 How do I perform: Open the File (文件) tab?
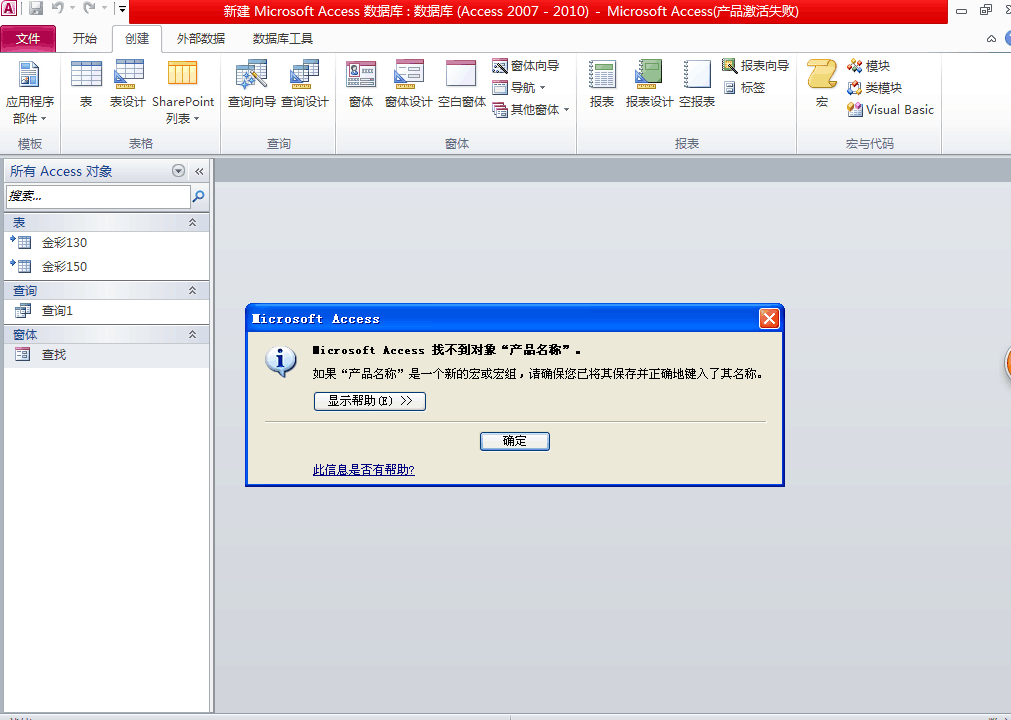click(28, 39)
